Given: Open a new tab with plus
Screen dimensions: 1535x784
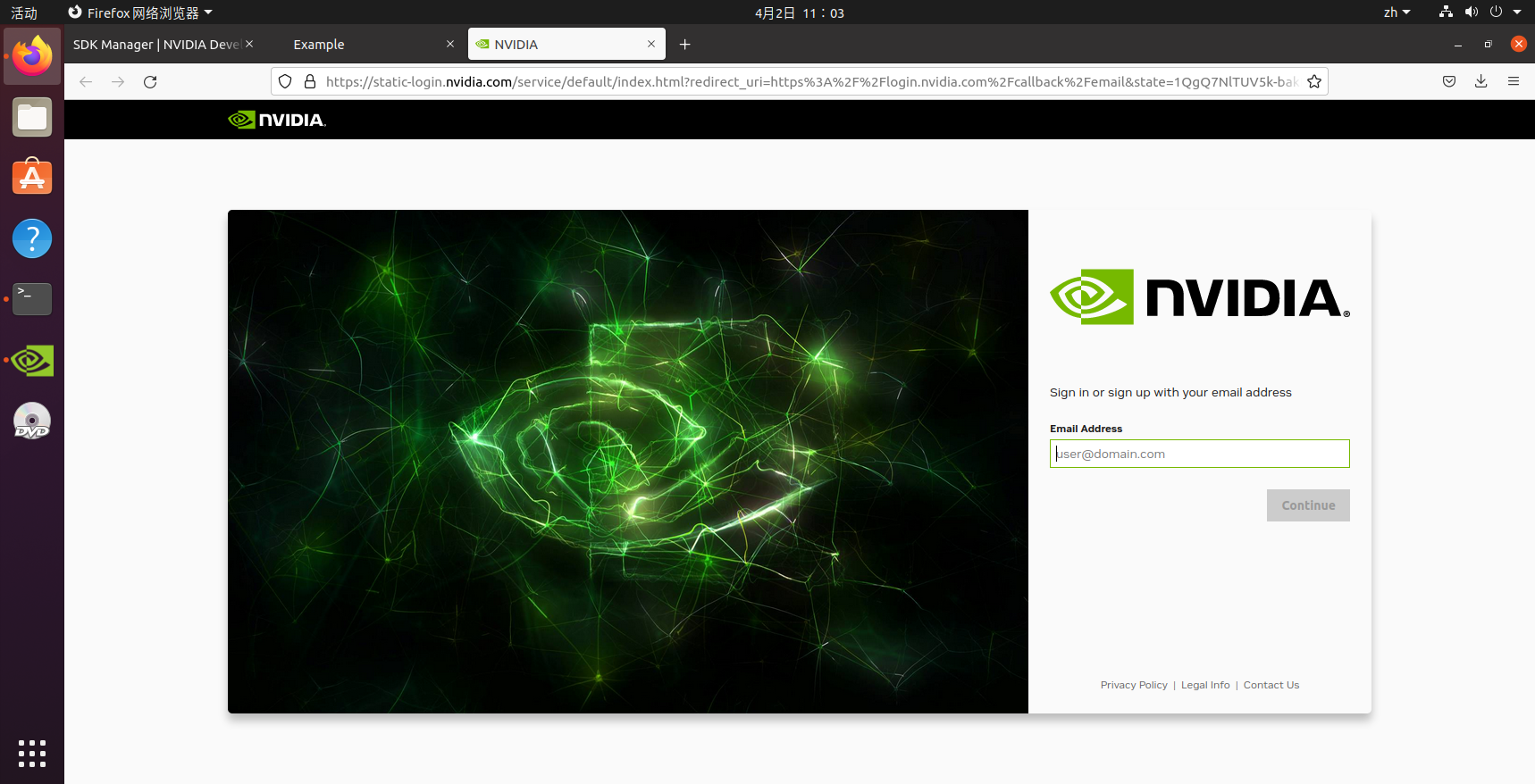Looking at the screenshot, I should coord(685,44).
